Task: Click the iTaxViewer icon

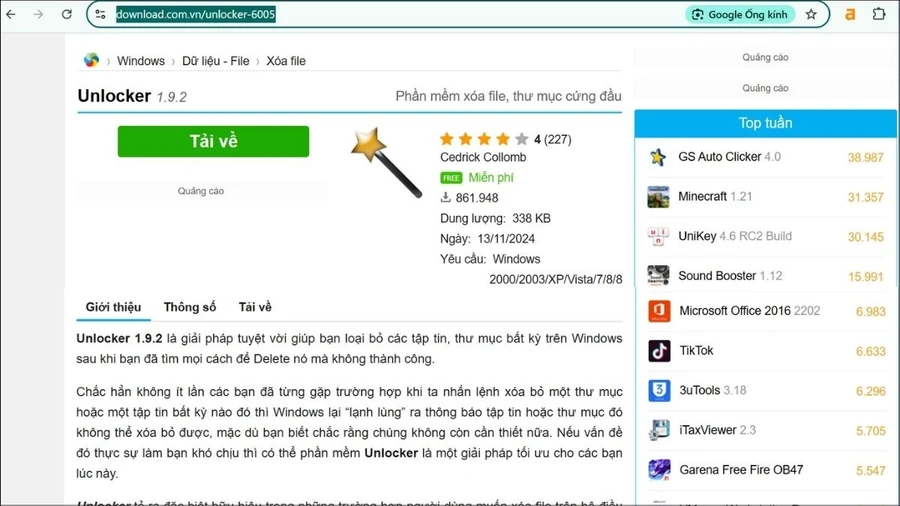Action: [x=659, y=430]
